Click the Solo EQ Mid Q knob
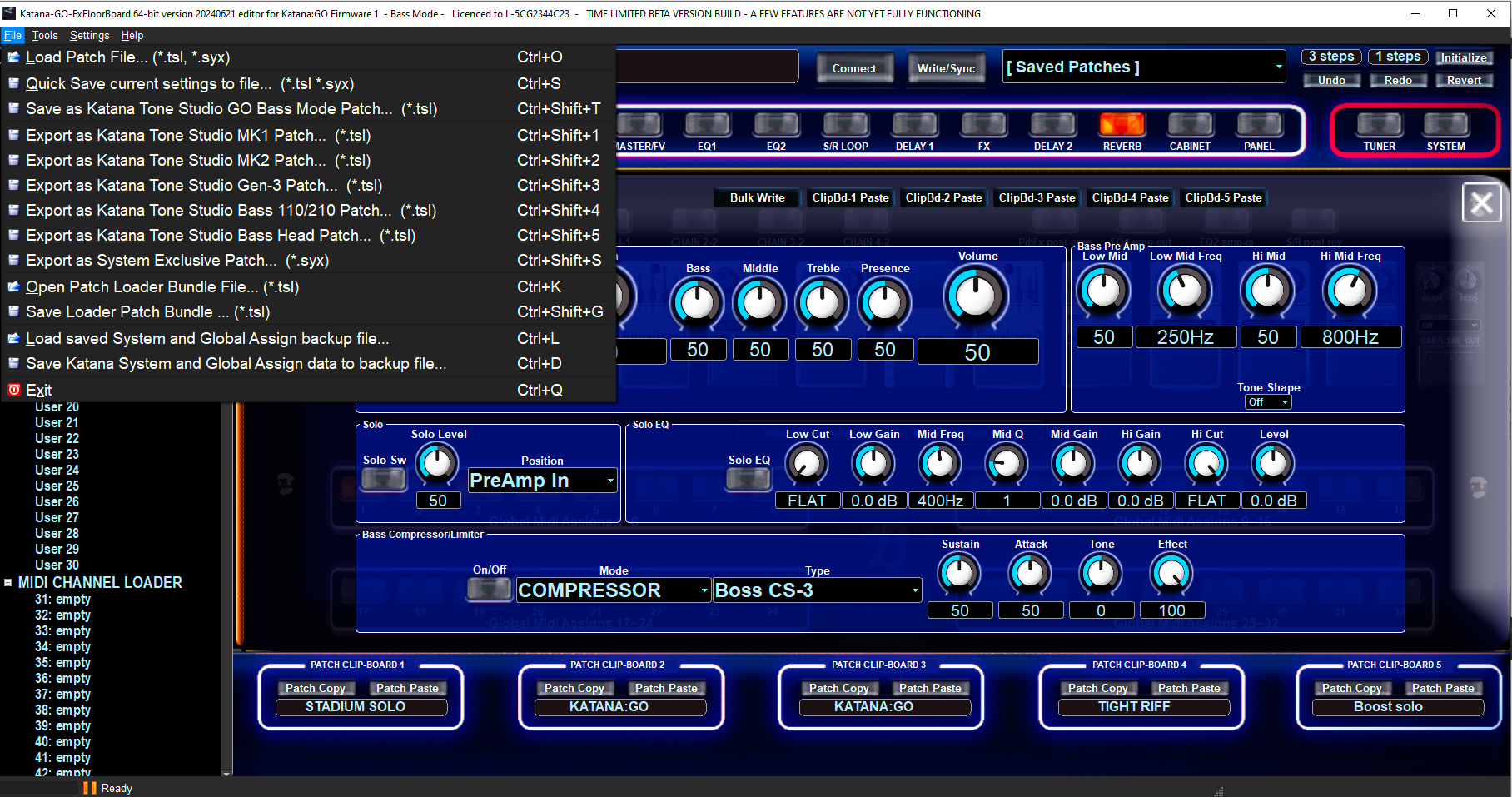Image resolution: width=1512 pixels, height=797 pixels. coord(1006,463)
